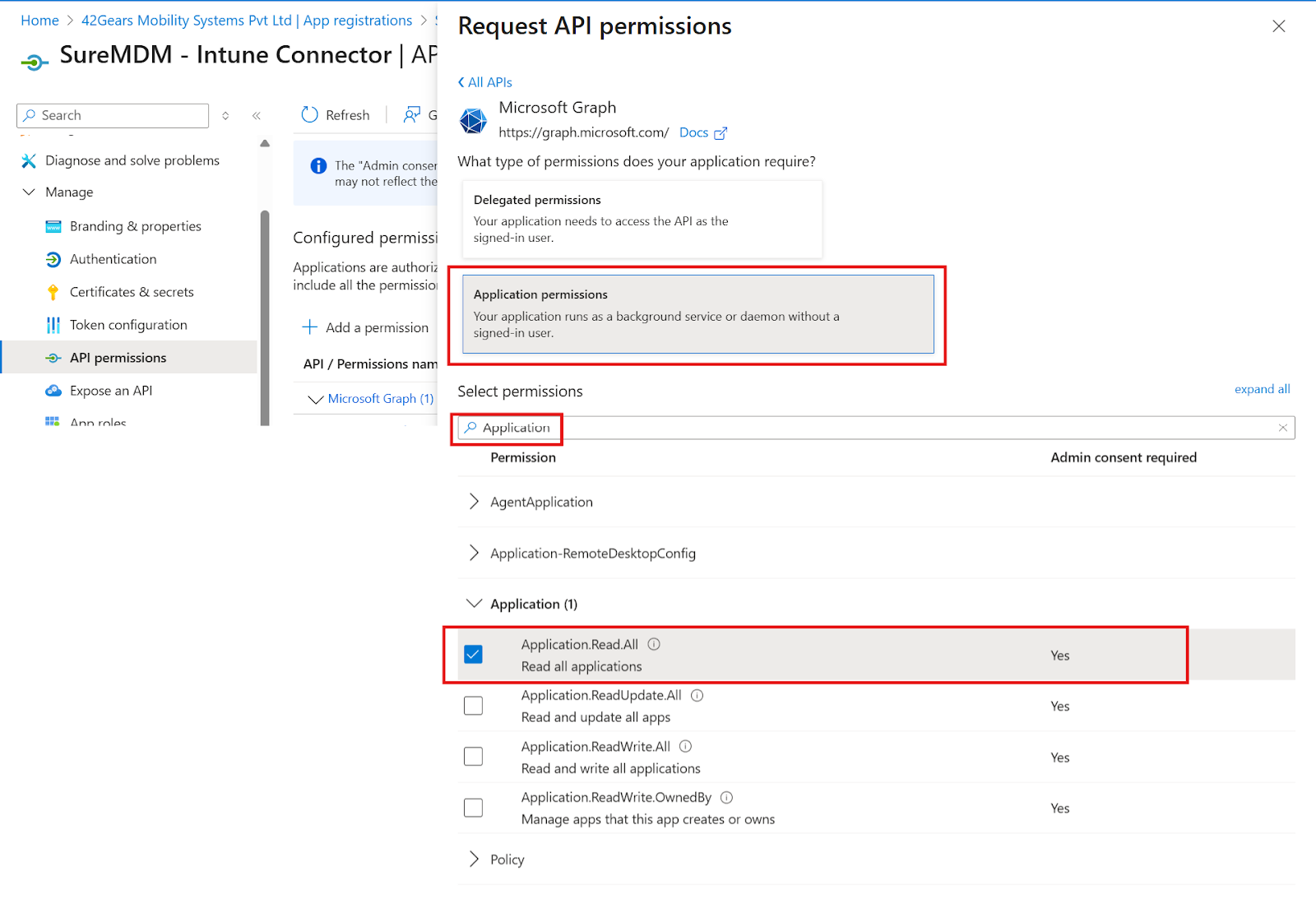Click the info icon beside Application.Read.All
1316x903 pixels.
coord(654,645)
